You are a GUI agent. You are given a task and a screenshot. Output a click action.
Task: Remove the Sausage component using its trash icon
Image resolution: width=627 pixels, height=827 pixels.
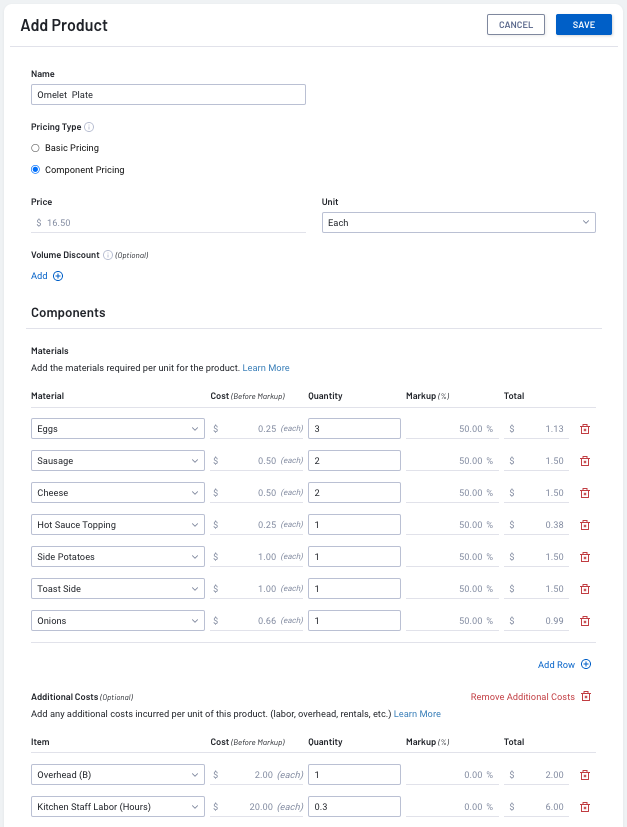click(585, 460)
